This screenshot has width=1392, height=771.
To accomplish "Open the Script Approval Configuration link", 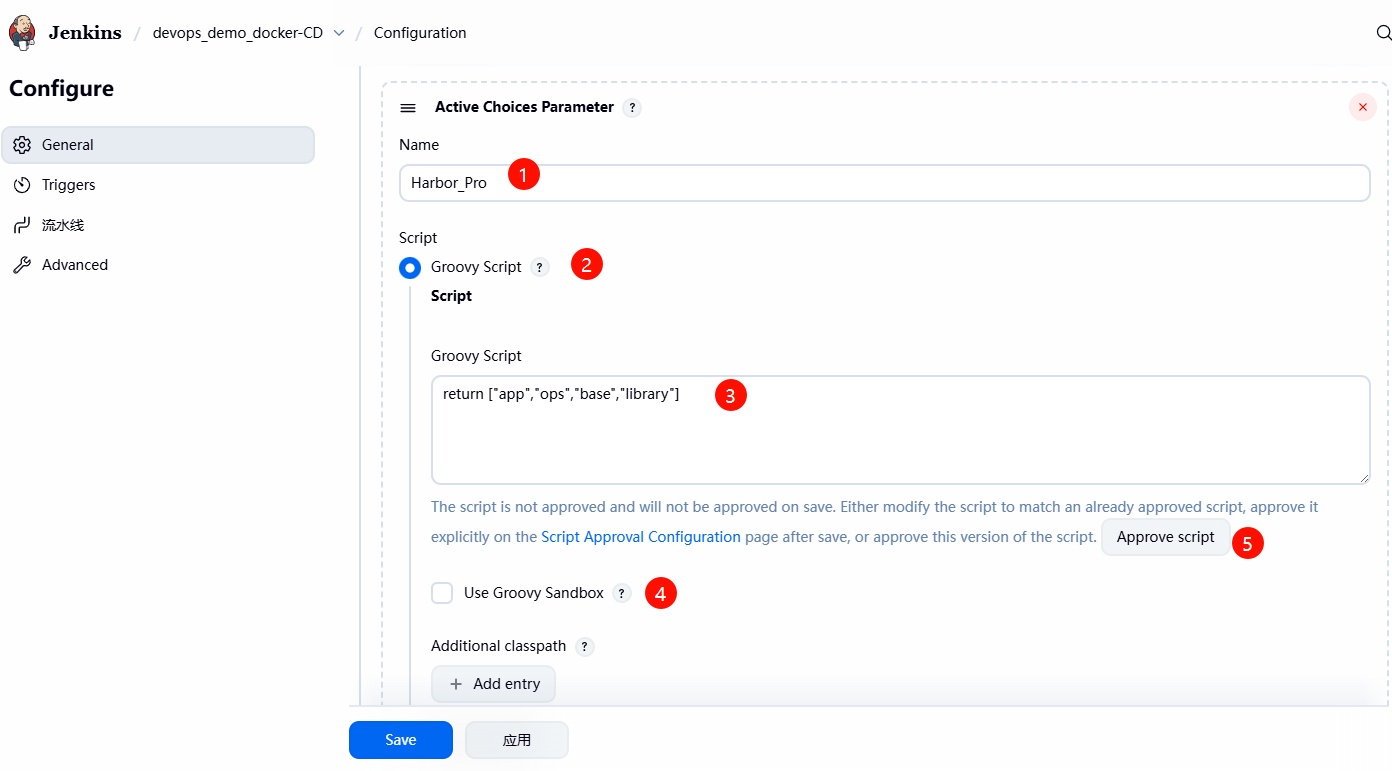I will point(640,537).
